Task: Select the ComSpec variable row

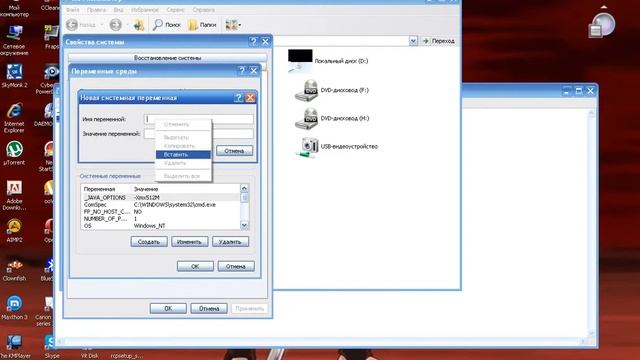Action: tap(160, 204)
